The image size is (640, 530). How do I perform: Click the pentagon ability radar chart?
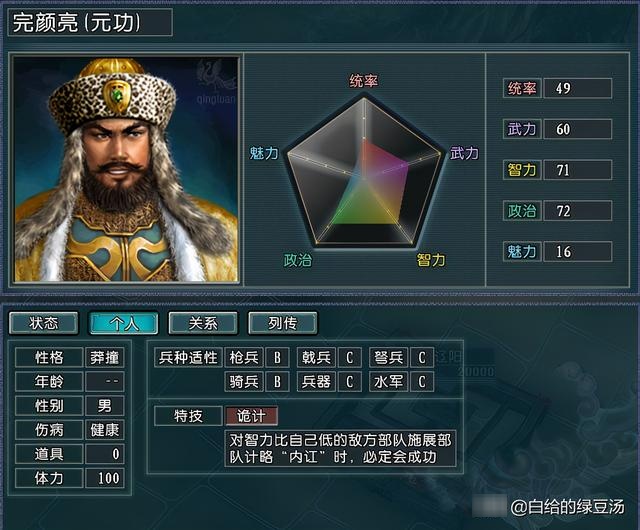tap(364, 171)
